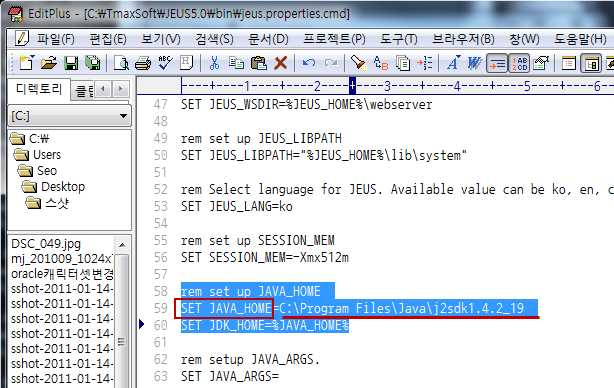Toggle line numbers with the 1AB 2CD button
This screenshot has width=614, height=388.
519,63
